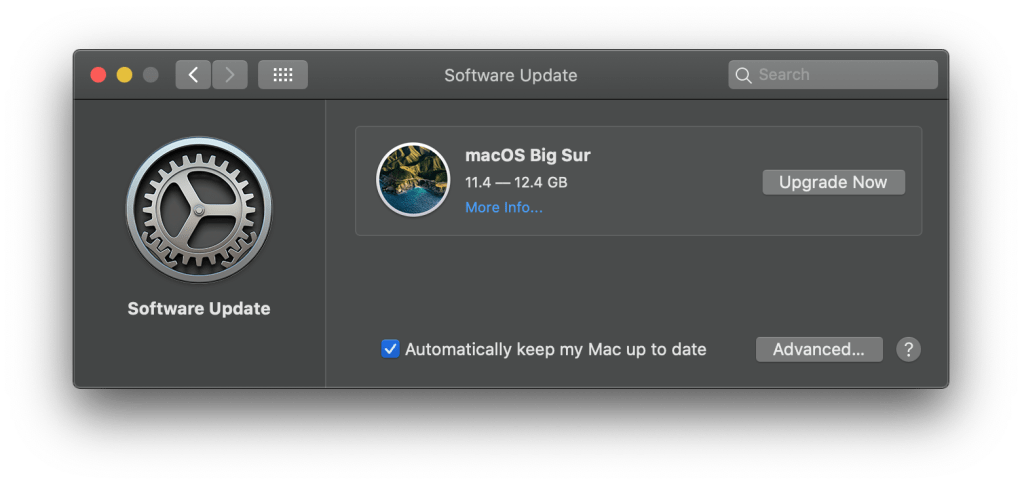Image resolution: width=1022 pixels, height=485 pixels.
Task: Click the forward arrow navigation button
Action: (230, 75)
